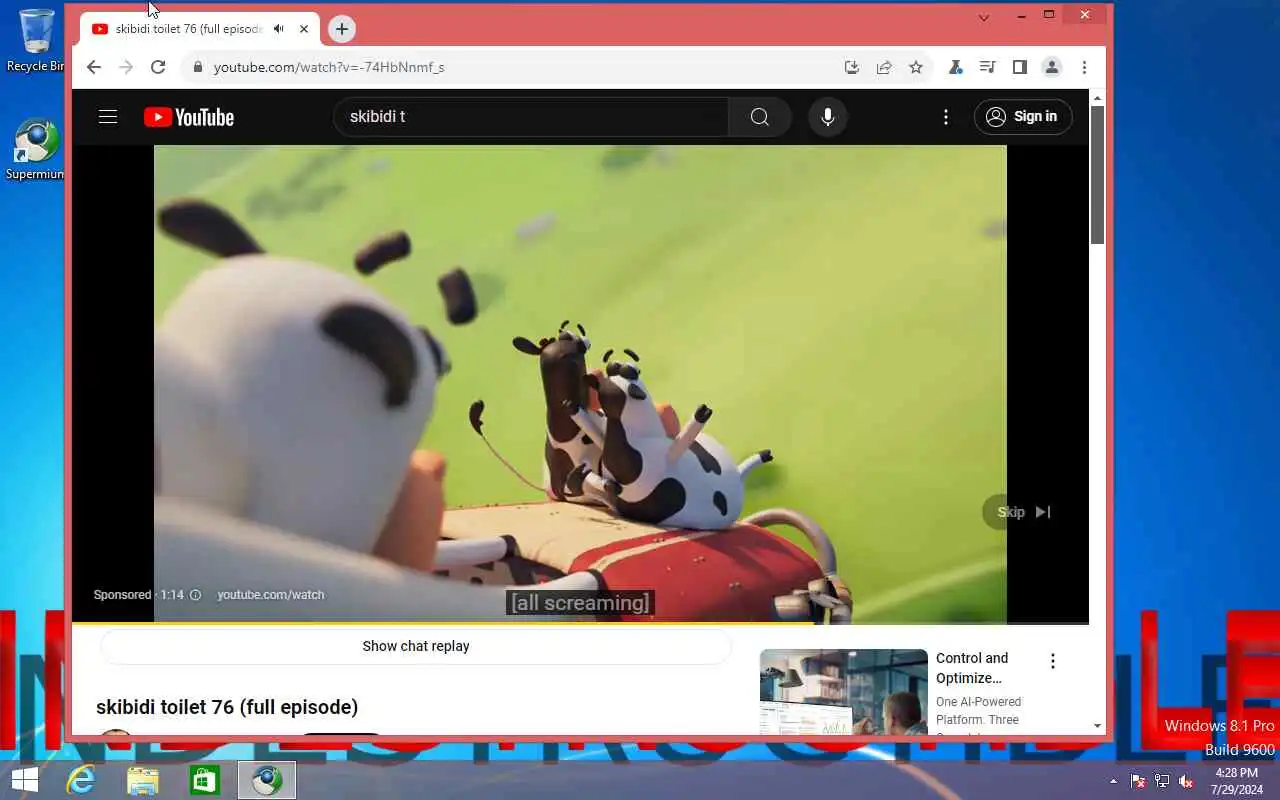
Task: Open network tray icon
Action: click(x=1162, y=781)
